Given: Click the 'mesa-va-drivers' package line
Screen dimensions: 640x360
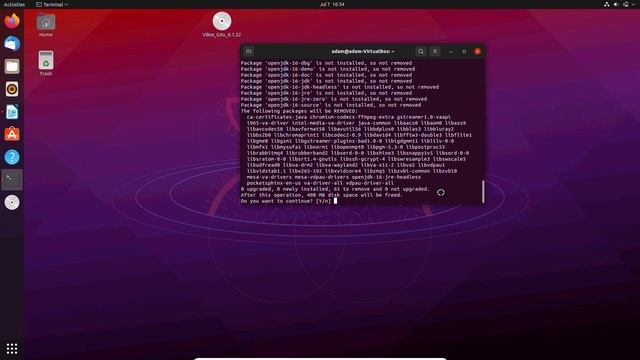Looking at the screenshot, I should 333,177.
